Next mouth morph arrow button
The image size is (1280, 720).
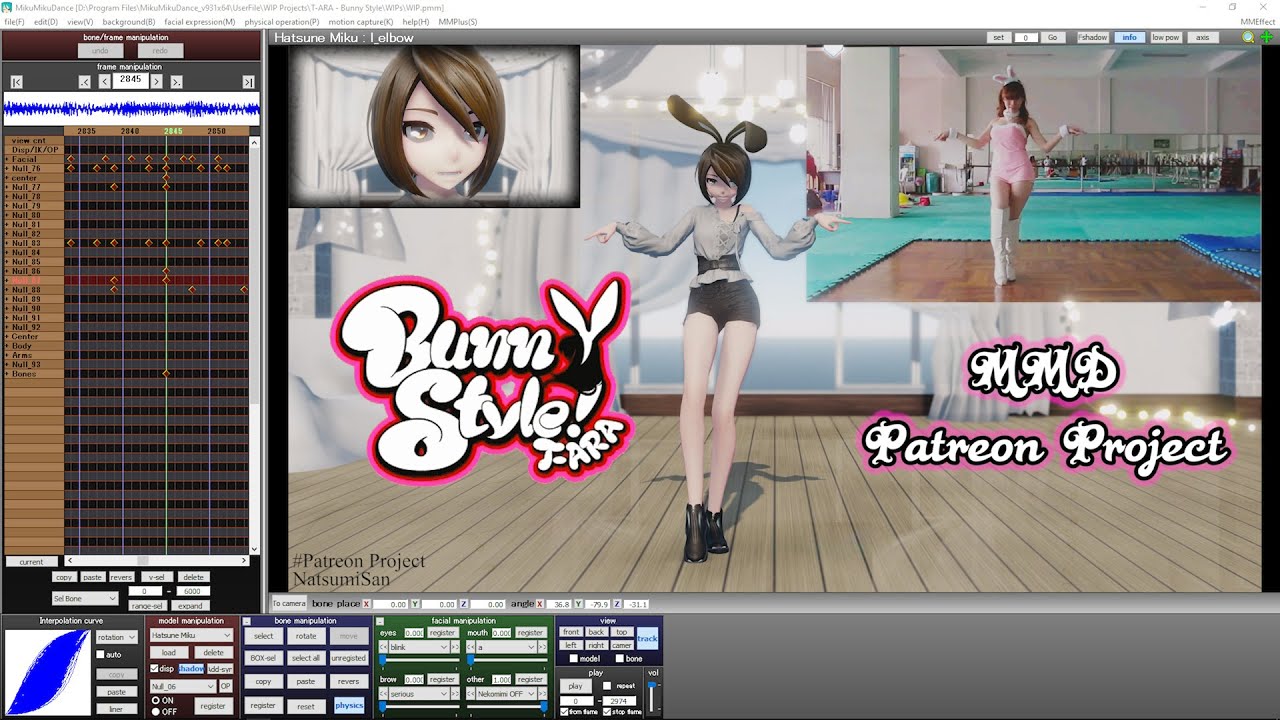click(544, 647)
